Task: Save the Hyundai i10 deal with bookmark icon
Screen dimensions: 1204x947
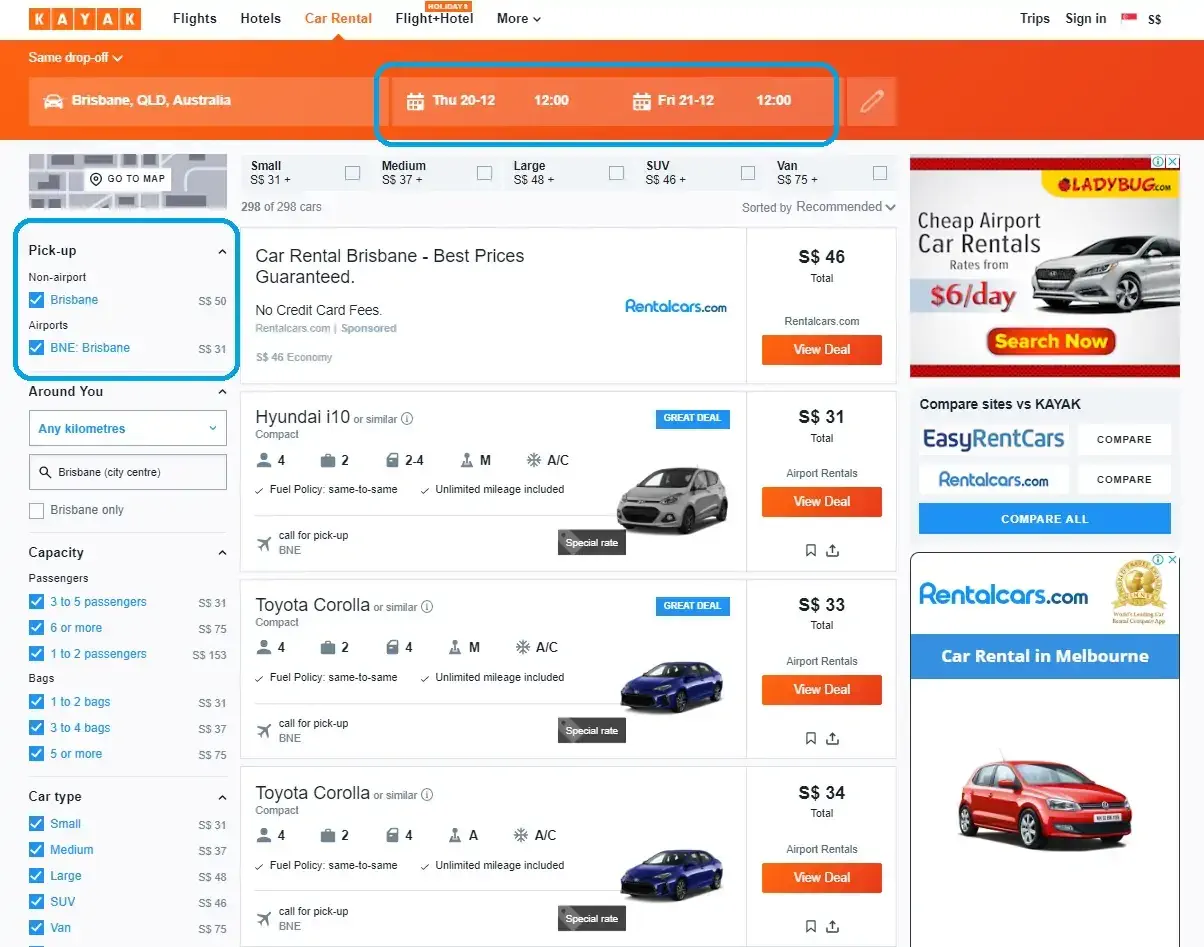Action: pyautogui.click(x=811, y=551)
